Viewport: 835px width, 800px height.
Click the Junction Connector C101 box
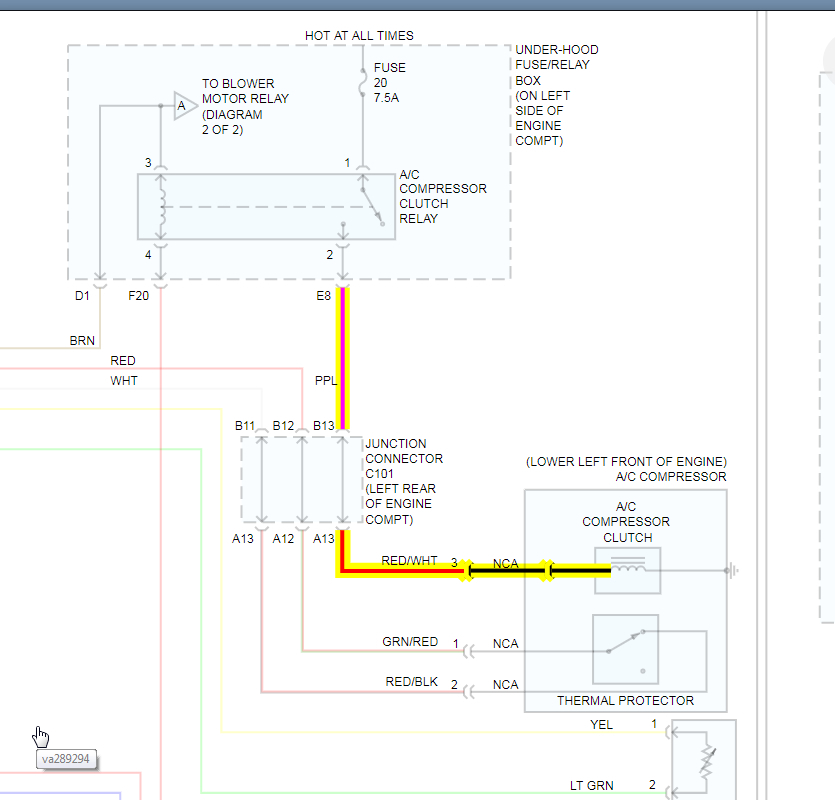(301, 478)
